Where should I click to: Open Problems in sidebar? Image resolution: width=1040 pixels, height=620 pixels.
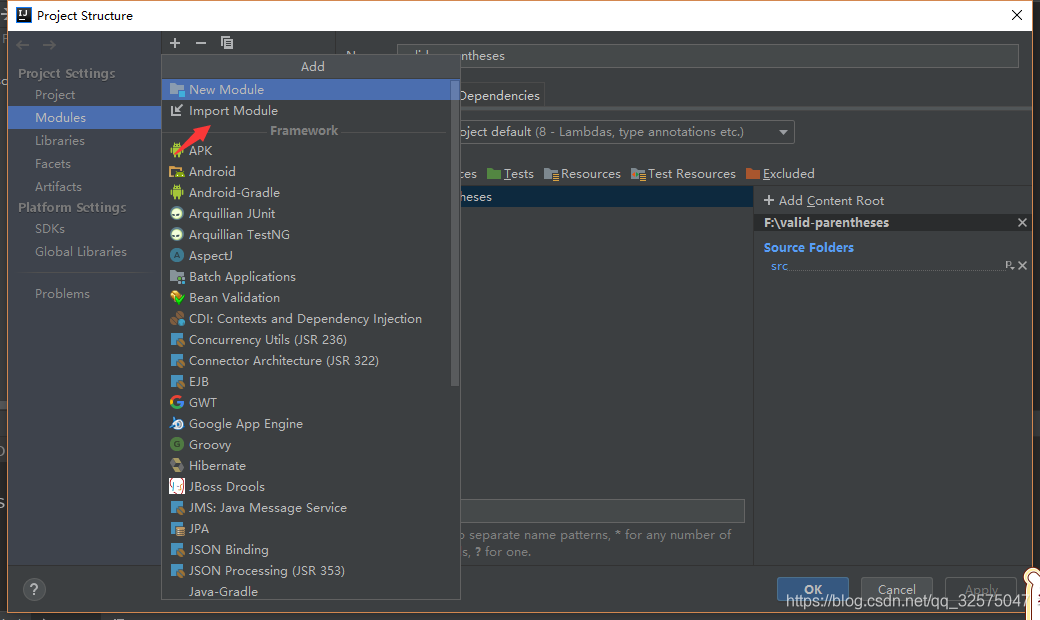click(62, 294)
